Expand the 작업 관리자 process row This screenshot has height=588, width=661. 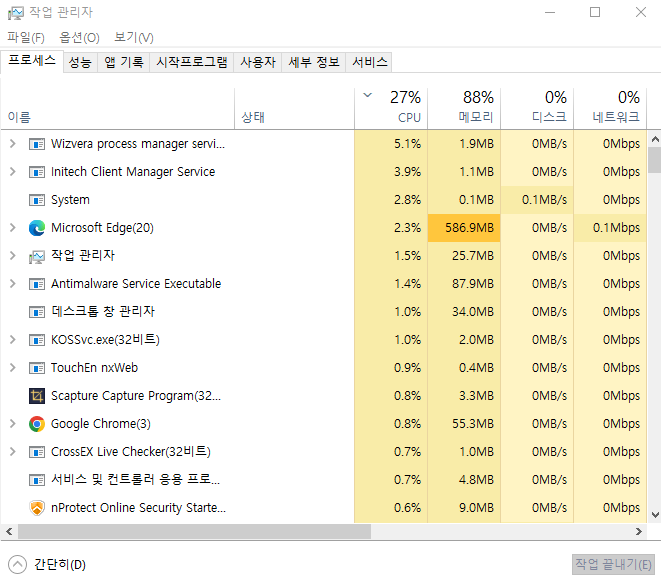point(13,255)
